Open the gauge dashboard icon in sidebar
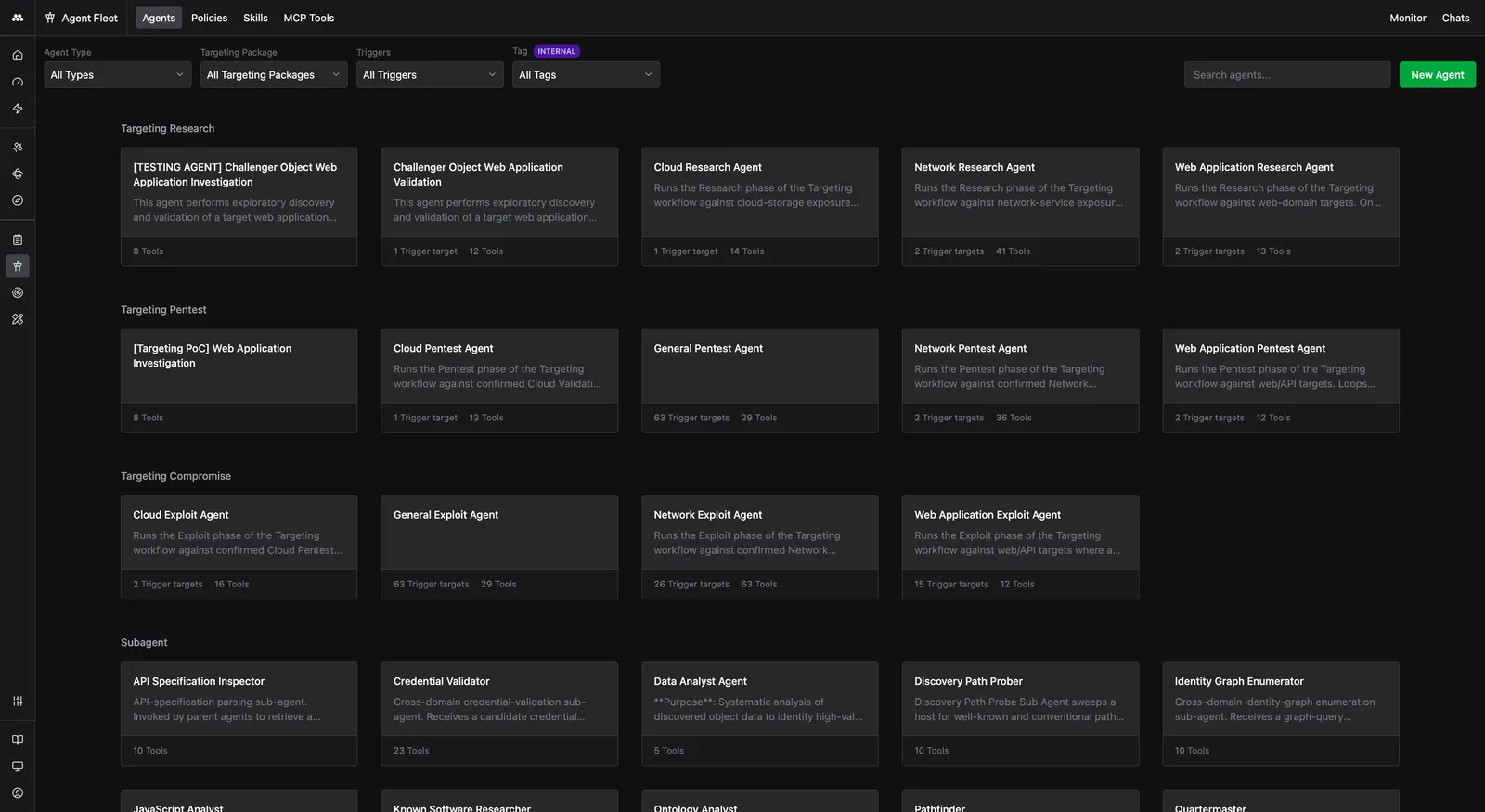This screenshot has width=1485, height=812. click(x=18, y=82)
